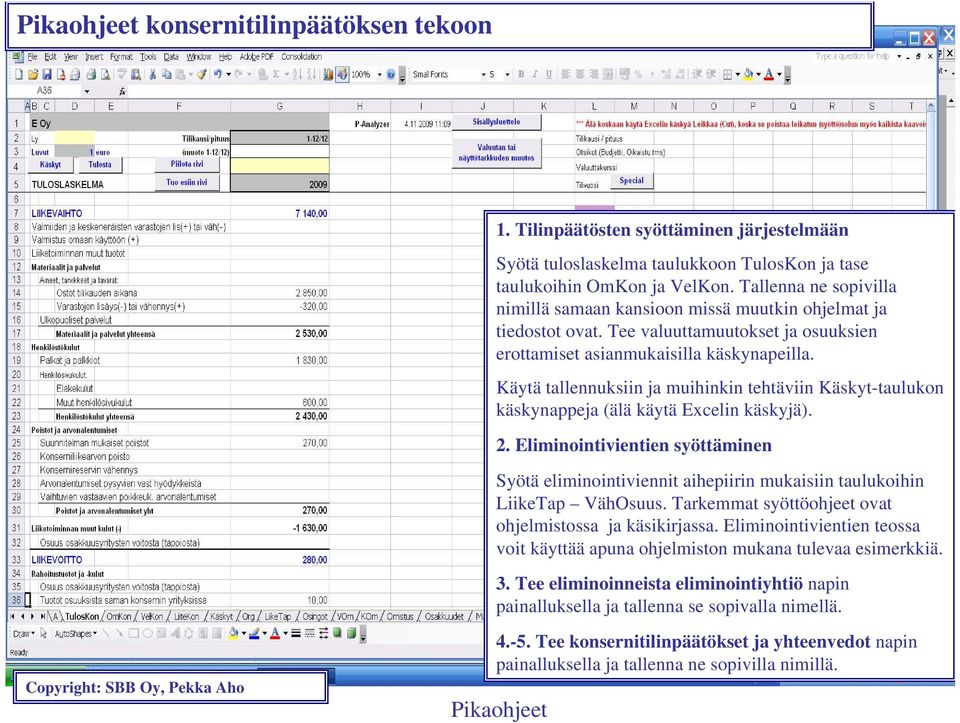This screenshot has height=723, width=960.
Task: Click the Special button
Action: (631, 181)
